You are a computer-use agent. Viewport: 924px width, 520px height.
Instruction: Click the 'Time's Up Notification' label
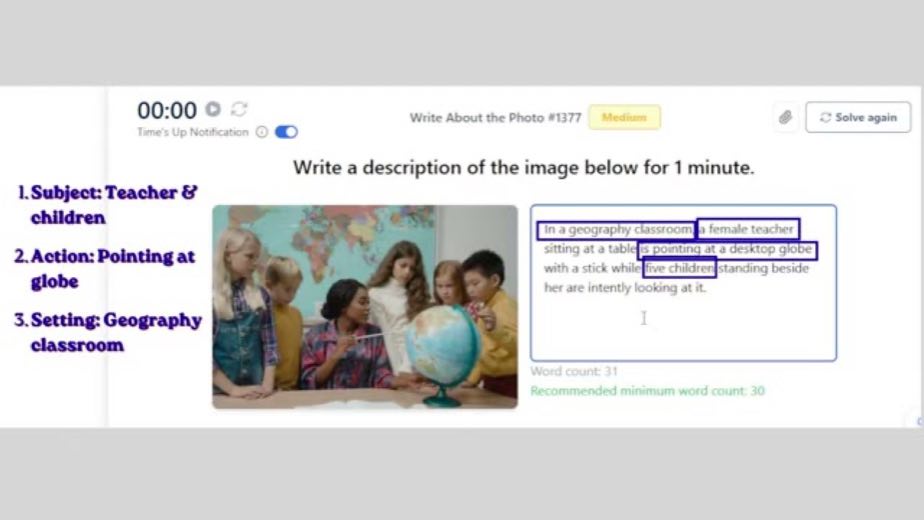coord(193,132)
